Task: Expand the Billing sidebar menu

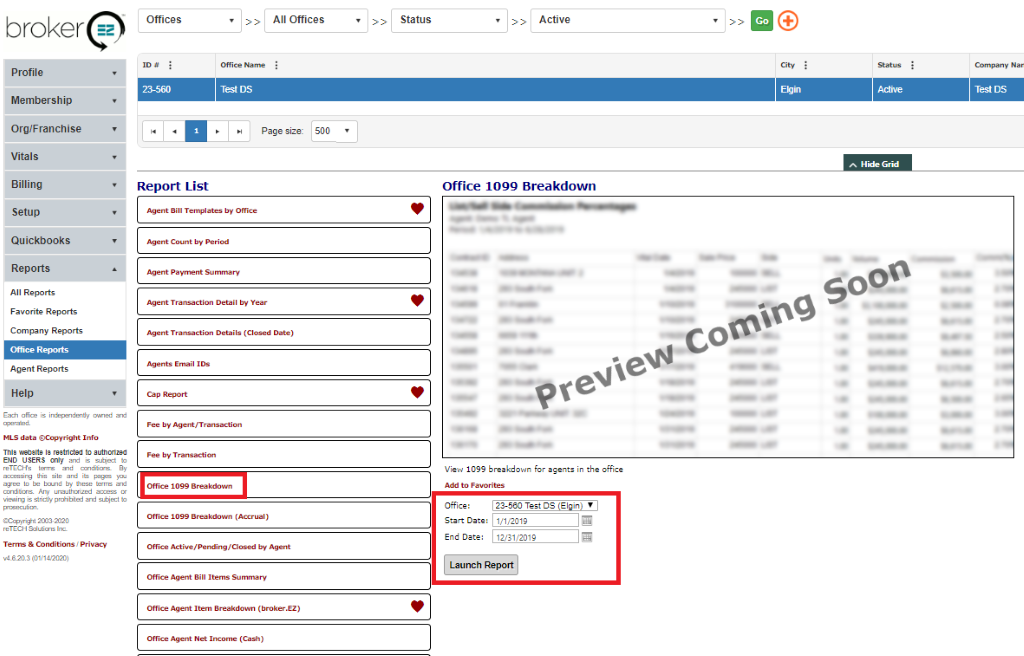Action: 64,184
